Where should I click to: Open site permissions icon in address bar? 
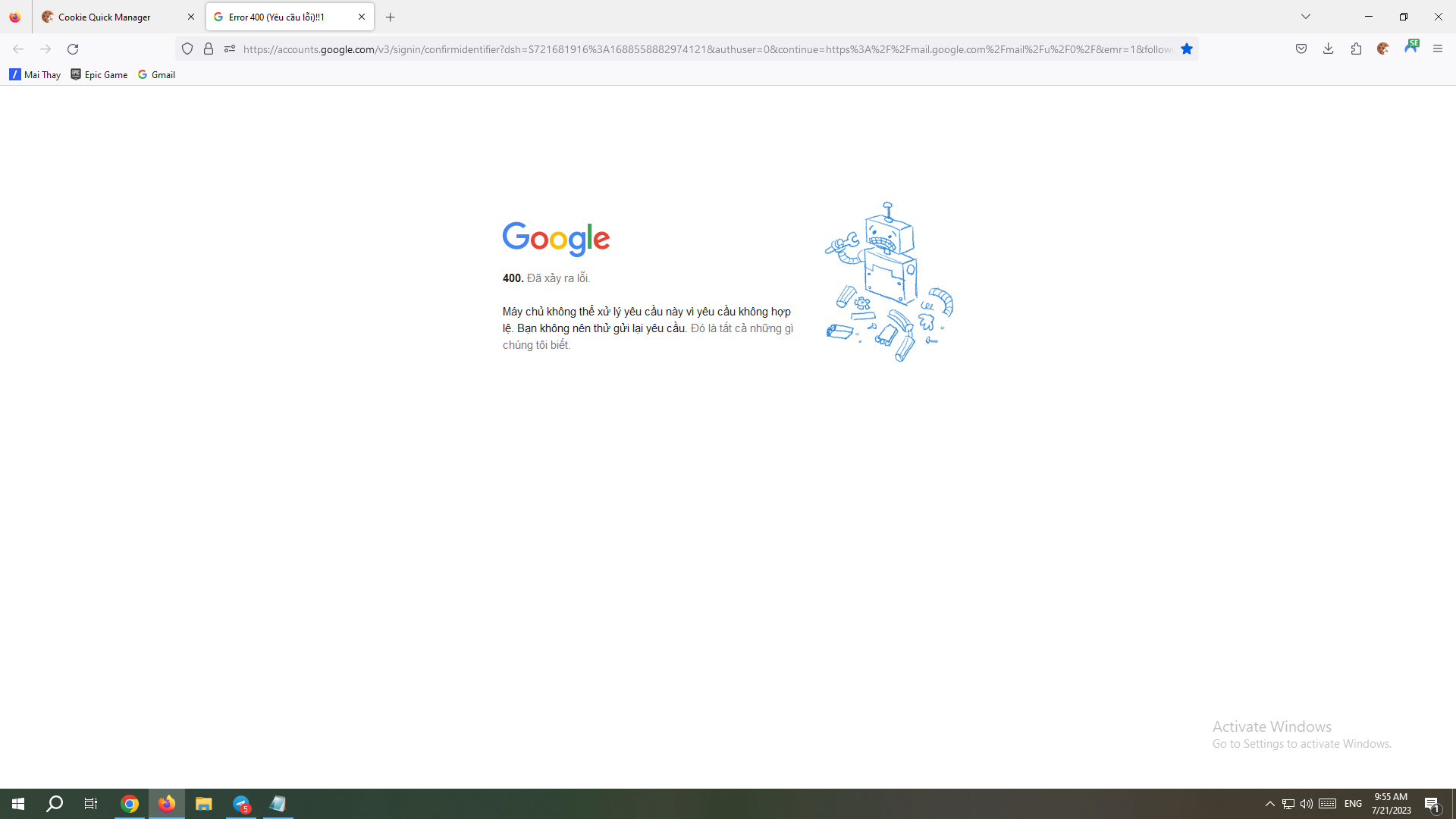pyautogui.click(x=230, y=49)
